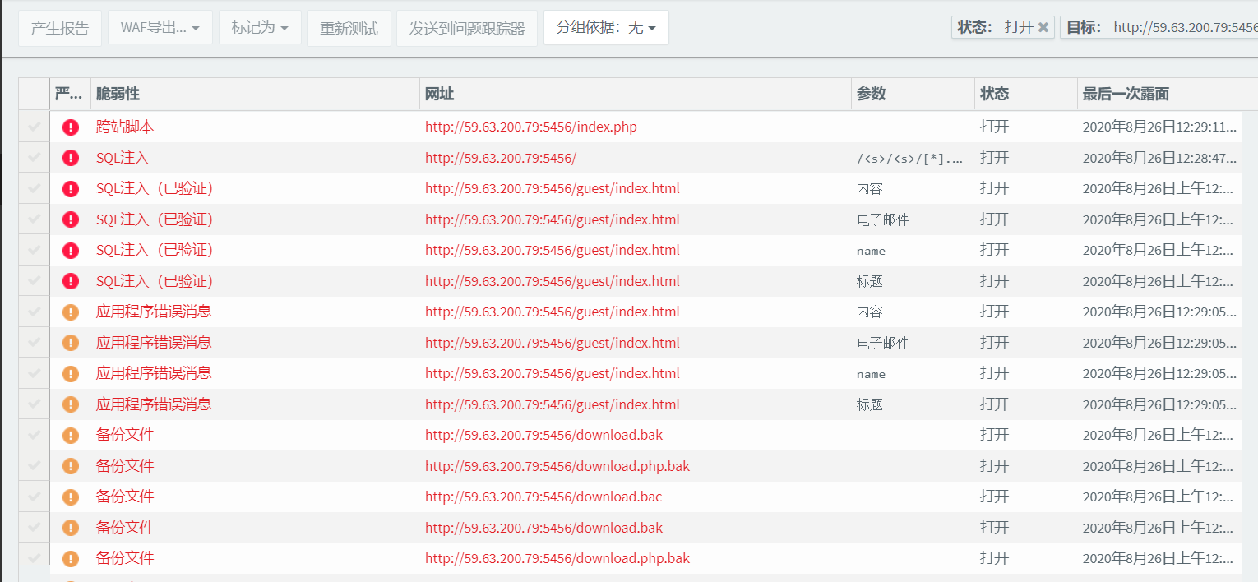Open 应用程序错误消息 entry with 电子邮件 parameter

tap(154, 343)
